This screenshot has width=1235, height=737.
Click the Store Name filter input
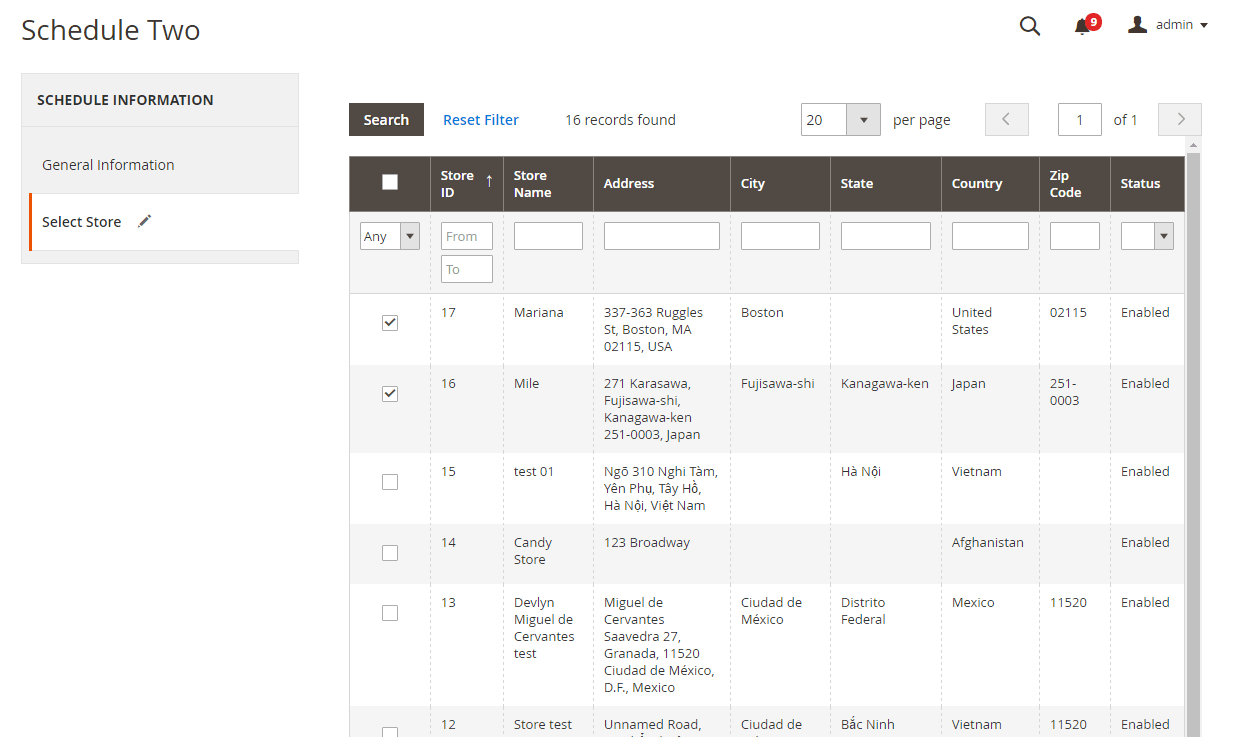click(548, 236)
